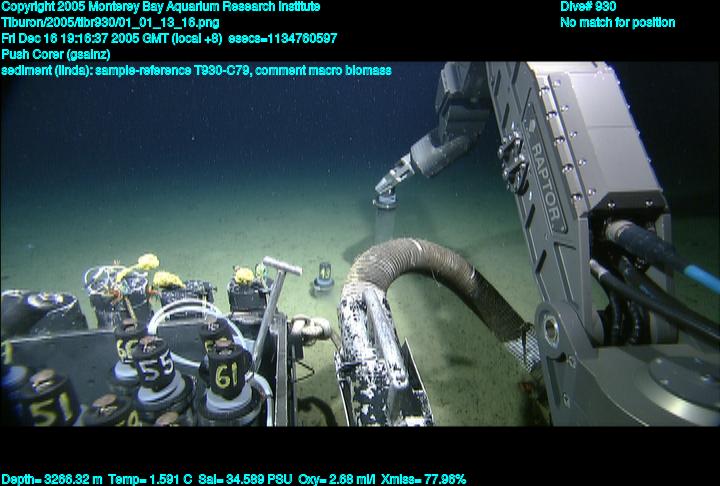Viewport: 720px width, 486px height.
Task: Click the timestamp 'Fri Dec 16 19:16:37 2005 GMT'
Action: pyautogui.click(x=85, y=39)
